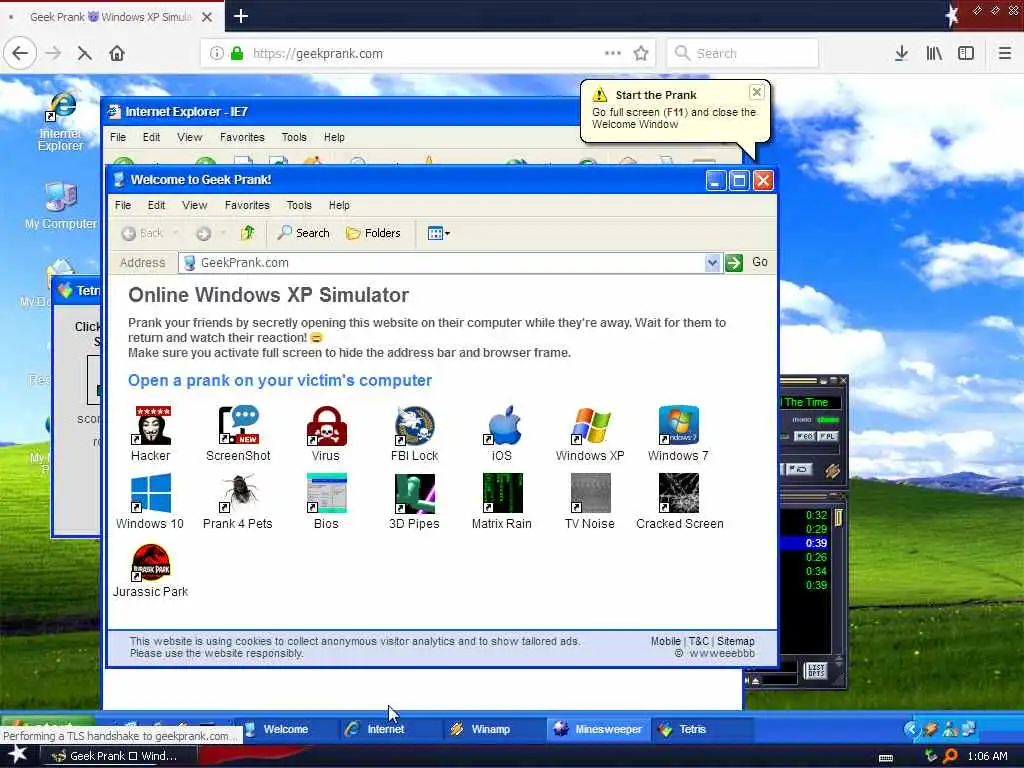Toggle the Winamp PL playlist button
The width and height of the screenshot is (1024, 768).
827,436
